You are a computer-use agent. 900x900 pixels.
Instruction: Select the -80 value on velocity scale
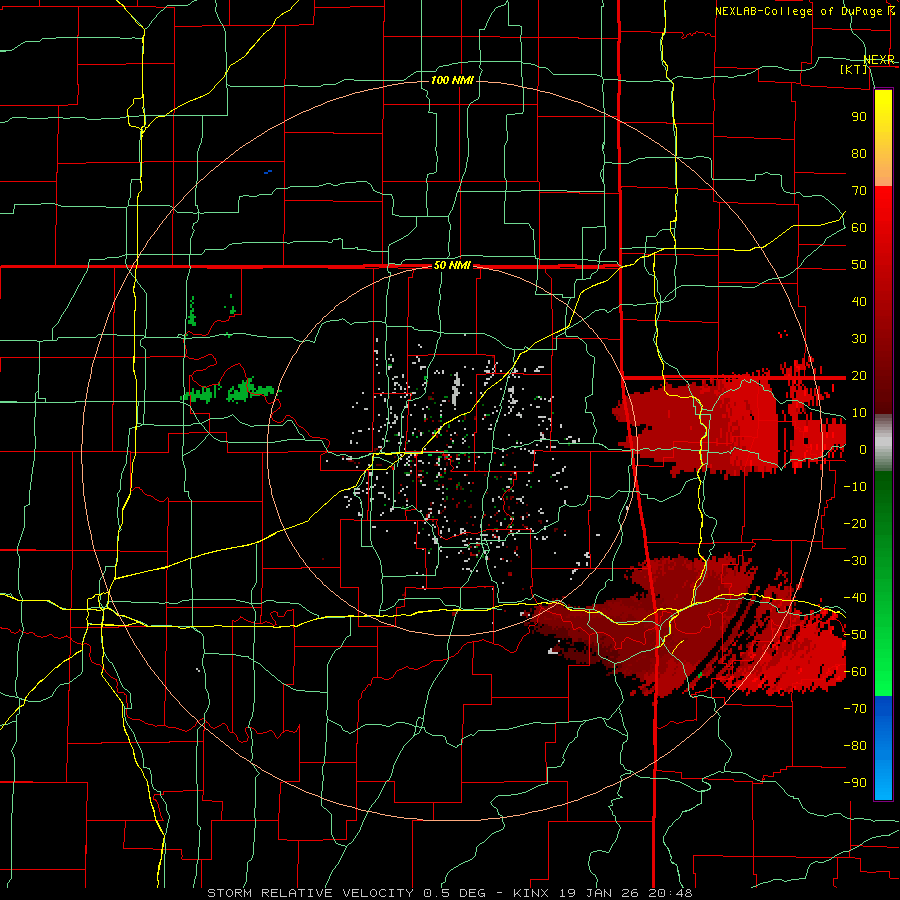pyautogui.click(x=855, y=746)
